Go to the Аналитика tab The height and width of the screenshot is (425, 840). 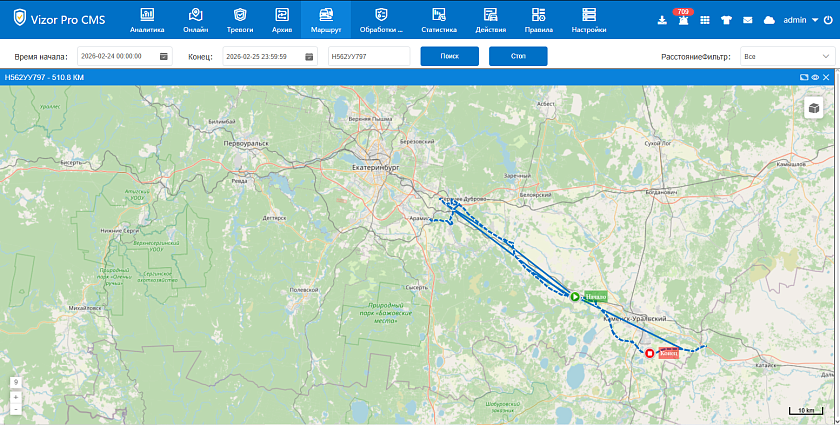(x=147, y=19)
